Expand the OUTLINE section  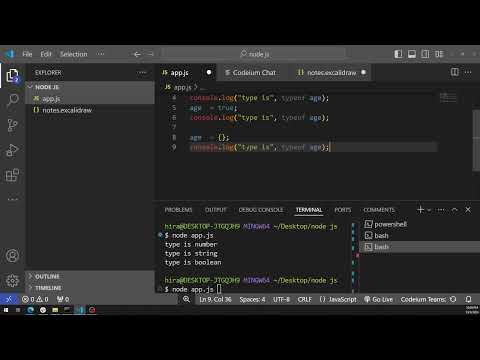90,276
